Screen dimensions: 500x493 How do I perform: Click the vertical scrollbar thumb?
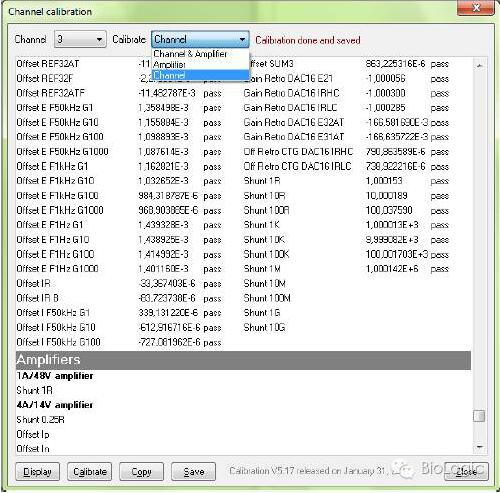pos(479,416)
